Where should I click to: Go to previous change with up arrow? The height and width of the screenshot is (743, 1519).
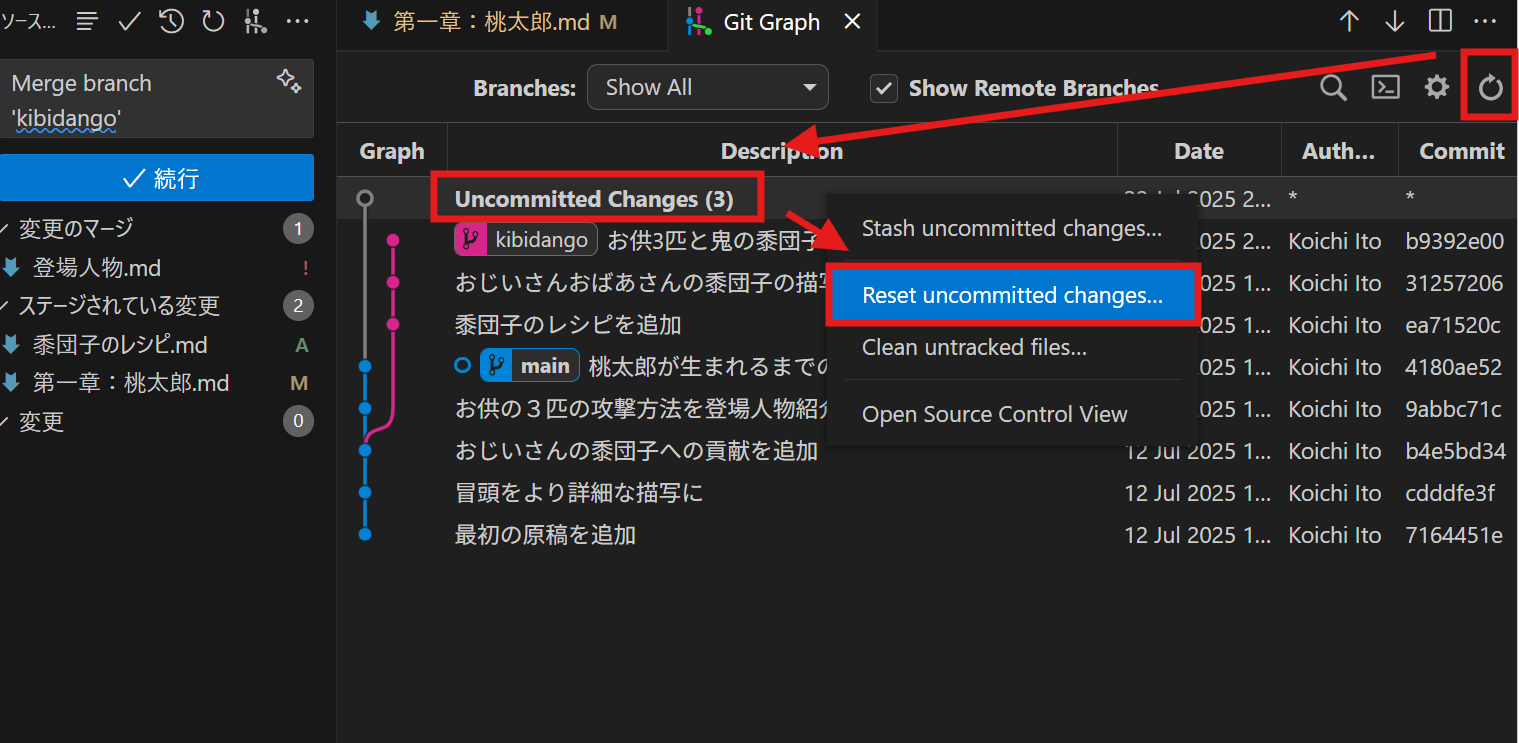point(1349,21)
